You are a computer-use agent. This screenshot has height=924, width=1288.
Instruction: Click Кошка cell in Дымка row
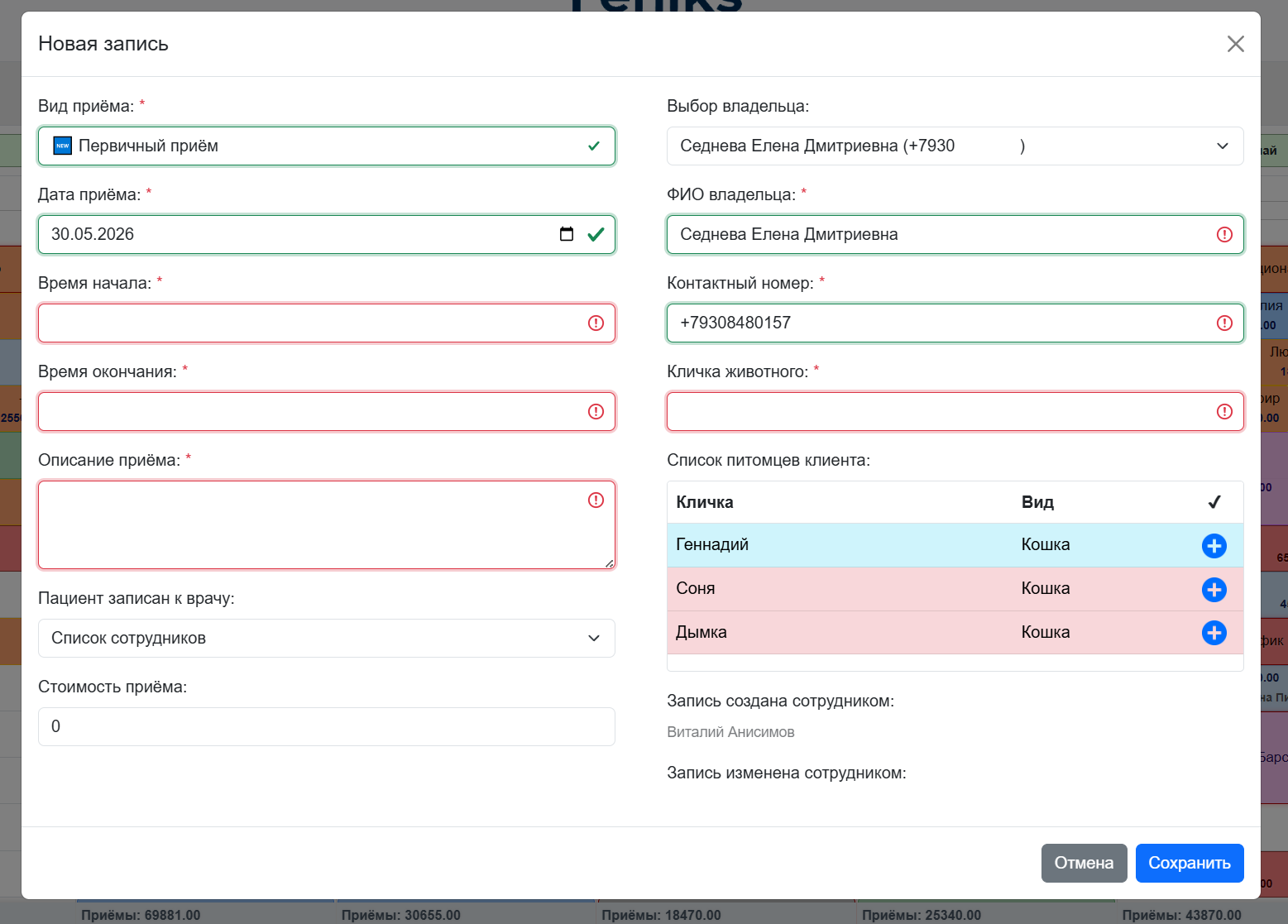click(1046, 632)
